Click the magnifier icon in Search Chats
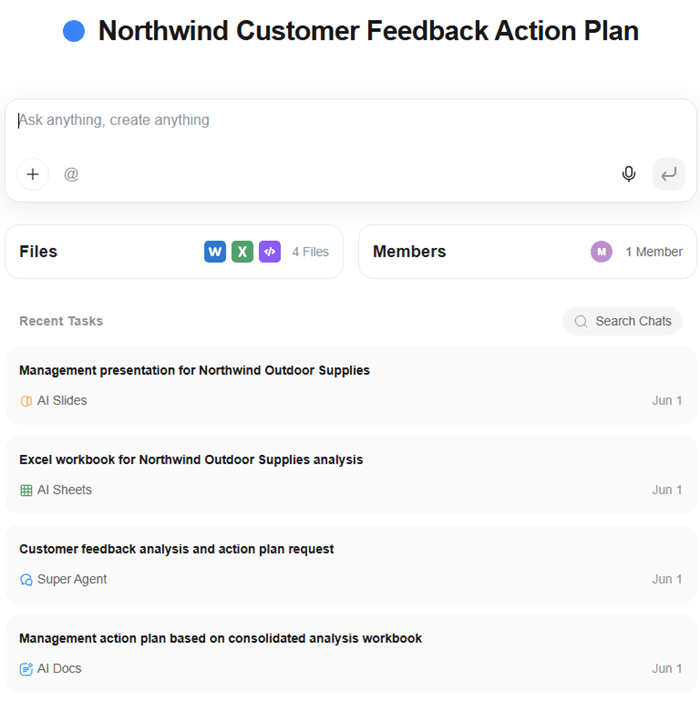Viewport: 700px width, 702px height. (581, 321)
